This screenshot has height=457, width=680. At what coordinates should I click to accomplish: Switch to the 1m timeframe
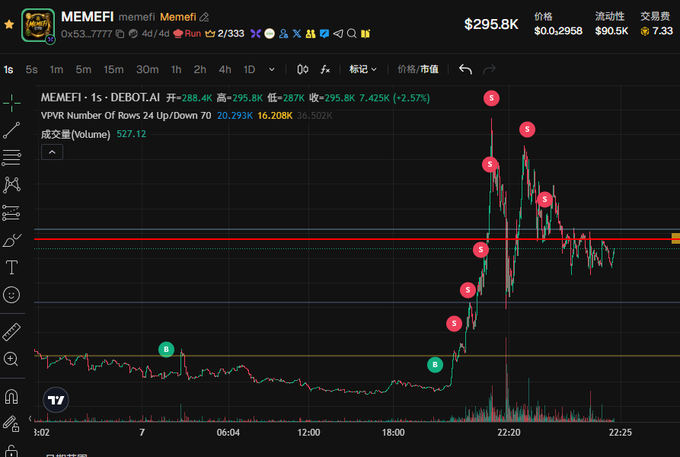[56, 70]
